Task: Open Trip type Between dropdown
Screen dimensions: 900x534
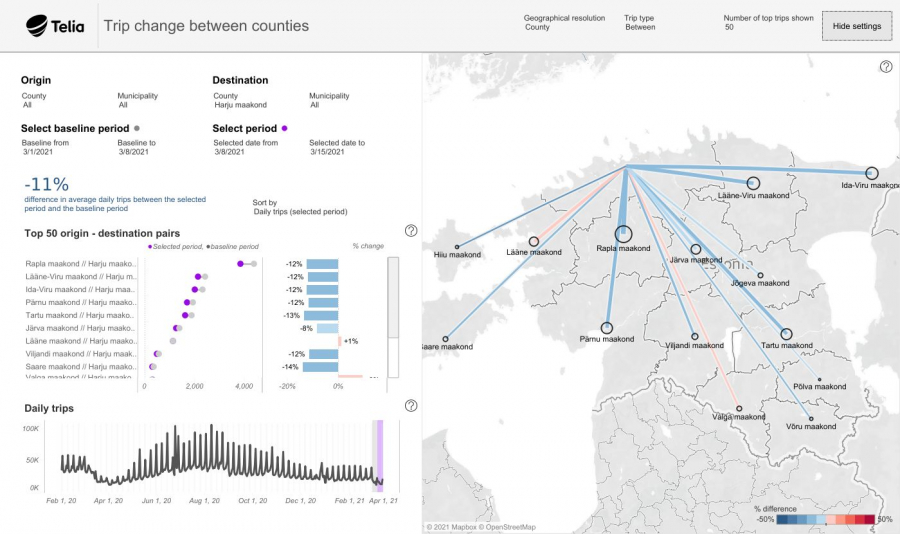Action: (640, 27)
